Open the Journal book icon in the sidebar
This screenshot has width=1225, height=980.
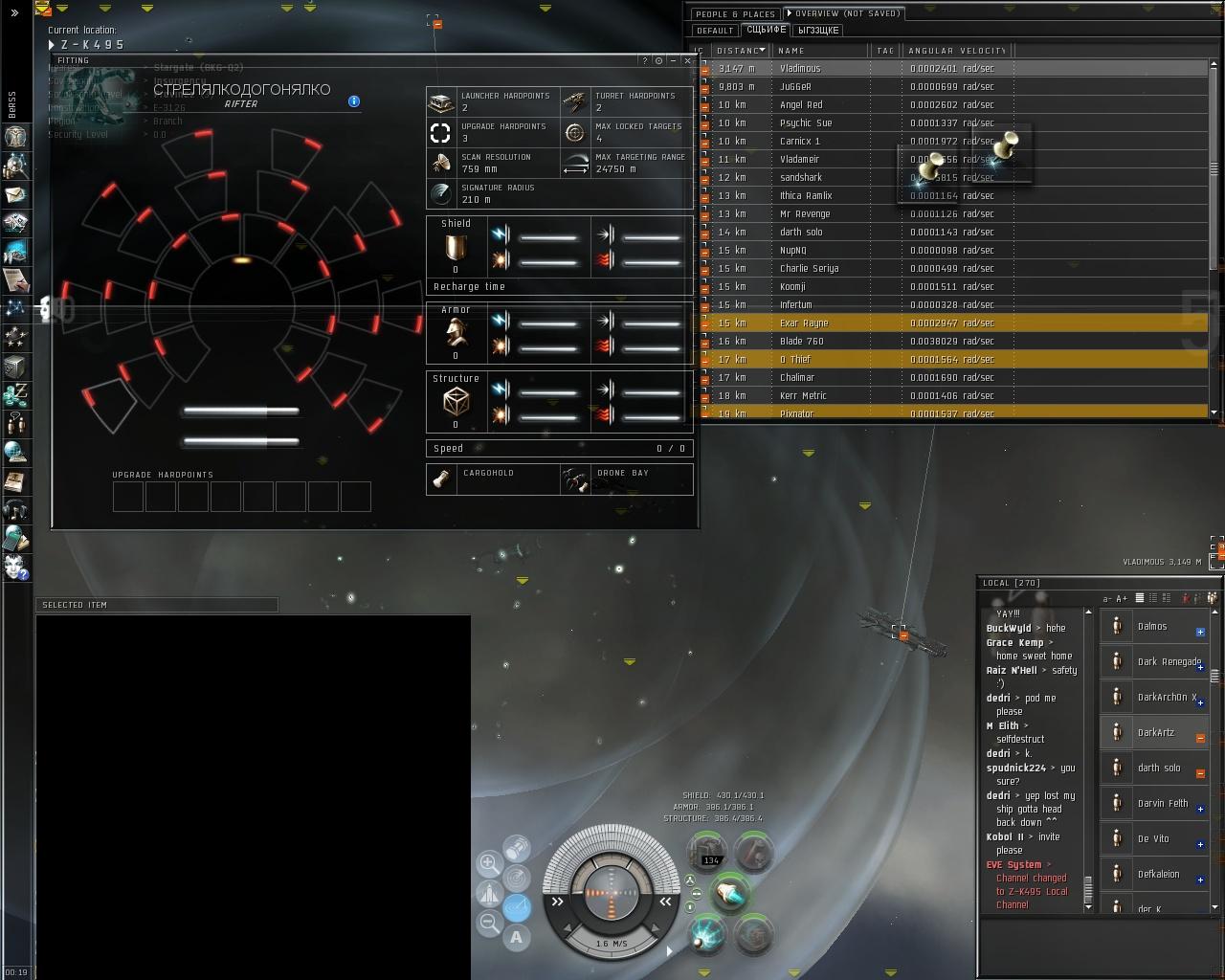coord(14,480)
